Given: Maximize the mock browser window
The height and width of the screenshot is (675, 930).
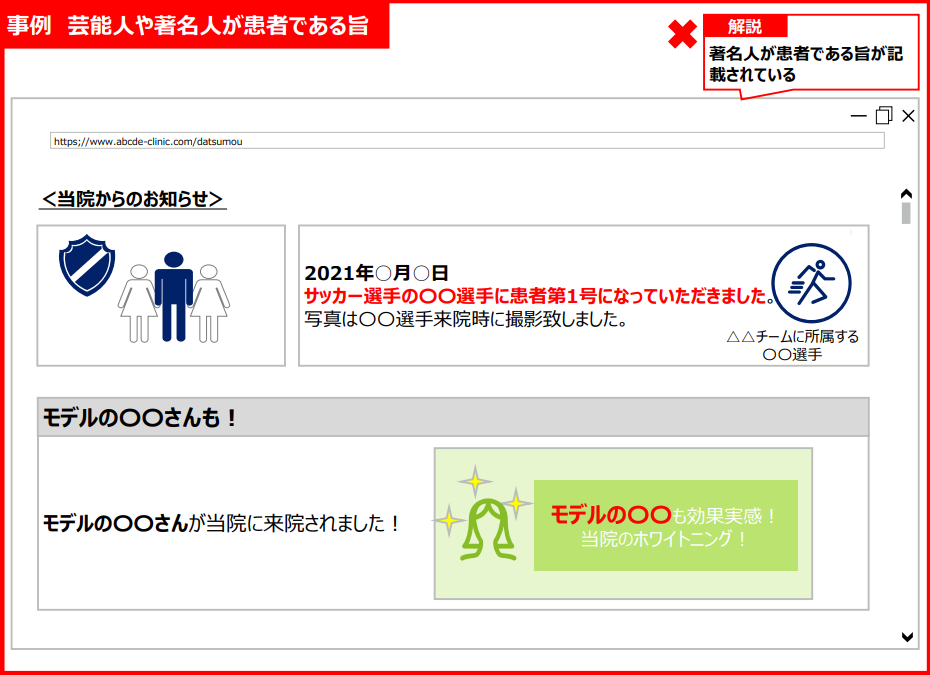Looking at the screenshot, I should tap(883, 116).
